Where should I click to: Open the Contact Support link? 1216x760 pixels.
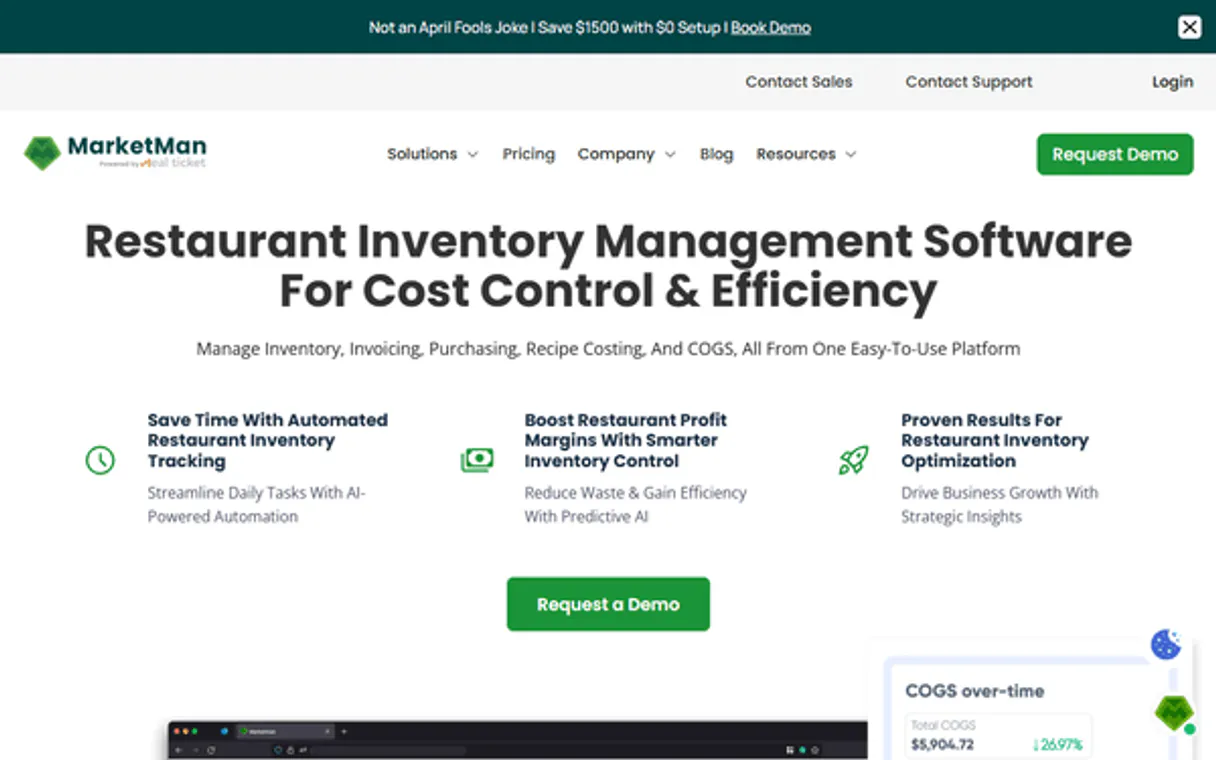pos(968,82)
